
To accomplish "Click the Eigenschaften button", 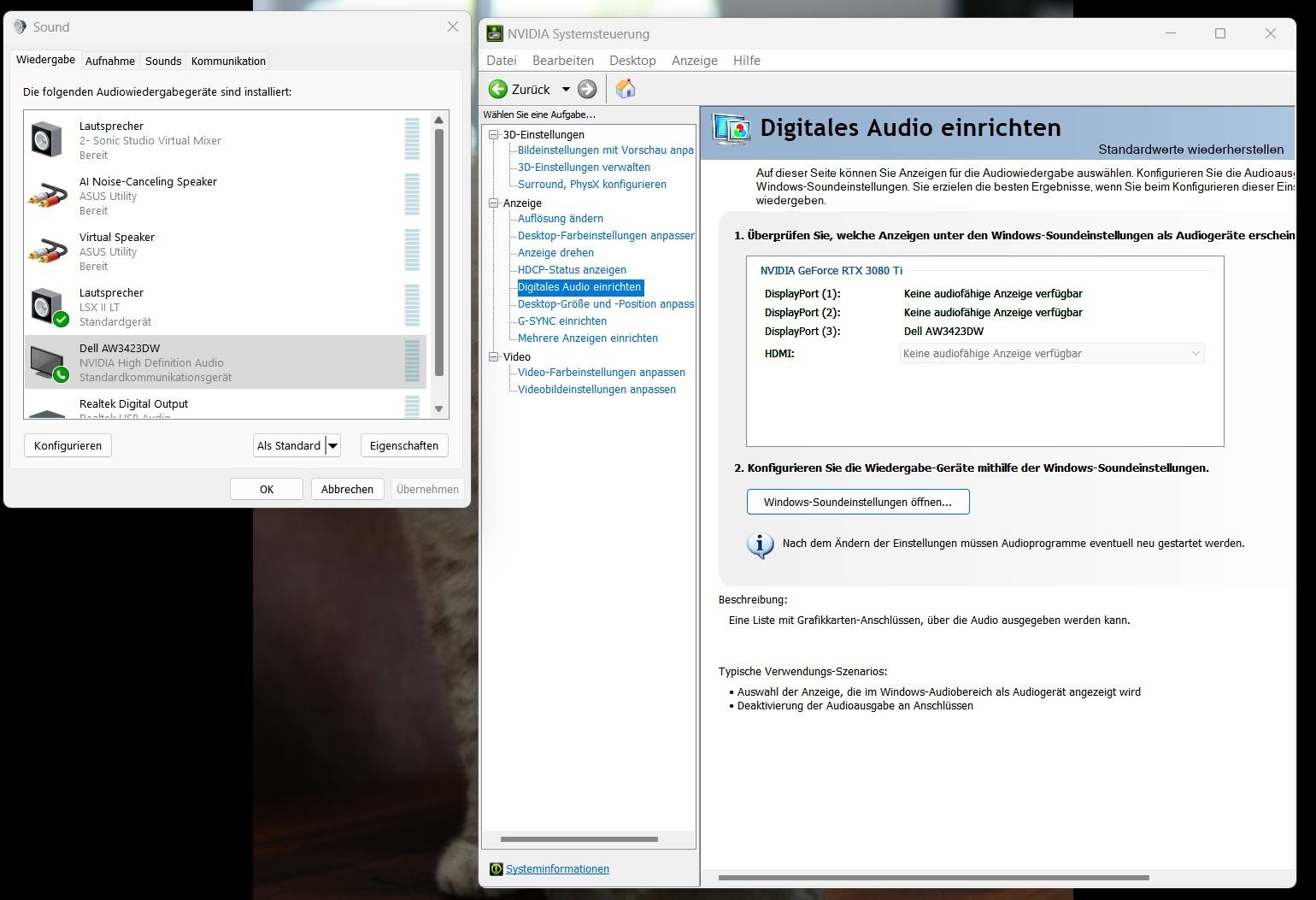I will tap(404, 445).
